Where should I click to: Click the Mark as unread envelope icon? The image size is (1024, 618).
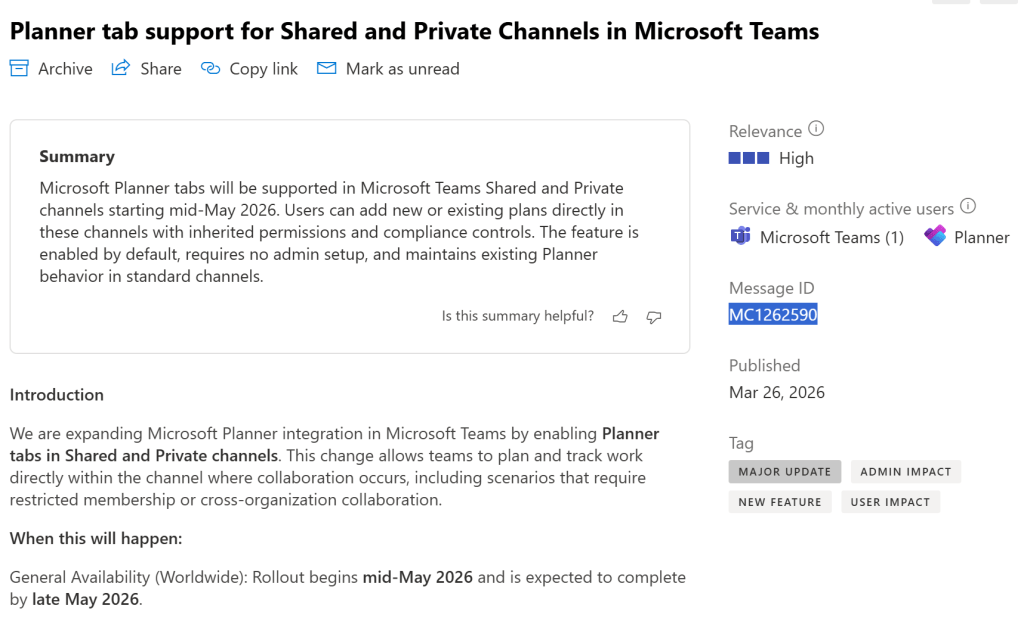[x=326, y=68]
